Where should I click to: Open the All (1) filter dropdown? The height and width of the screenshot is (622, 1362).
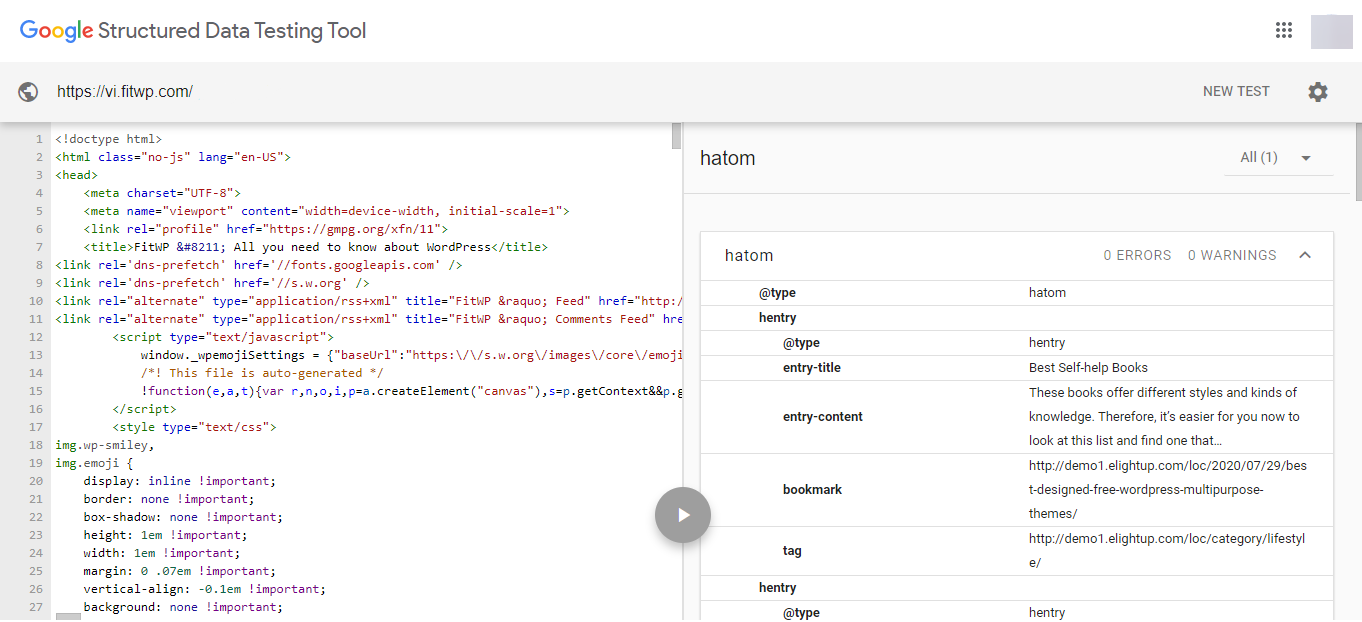point(1277,158)
